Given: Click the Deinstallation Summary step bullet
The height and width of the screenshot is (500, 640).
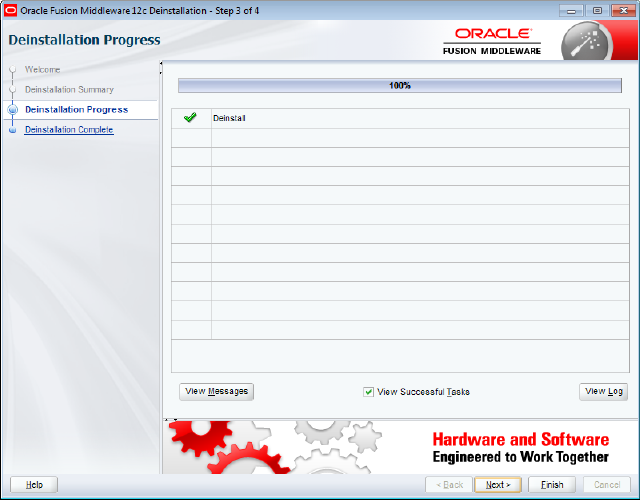Looking at the screenshot, I should click(x=13, y=89).
